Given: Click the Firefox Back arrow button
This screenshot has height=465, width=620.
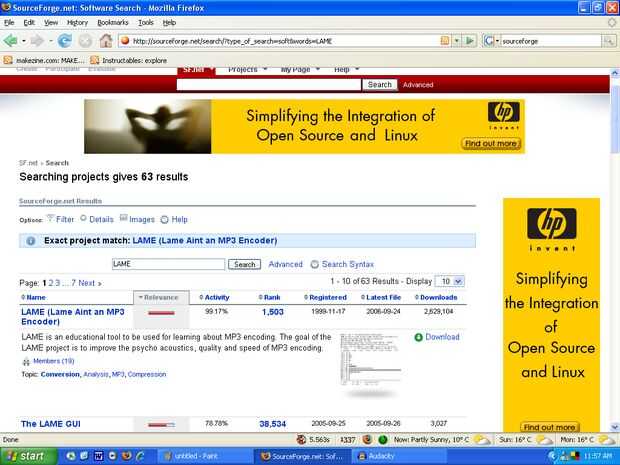Looking at the screenshot, I should pyautogui.click(x=11, y=41).
